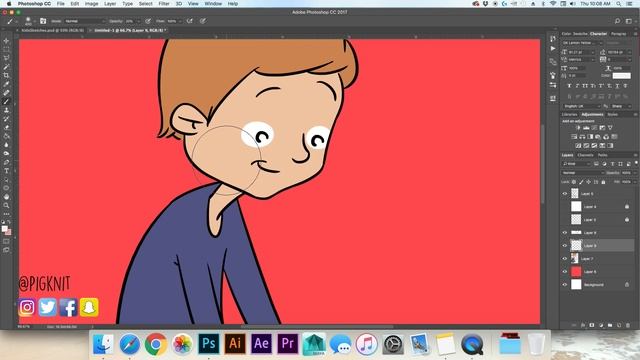
Task: Enable airbrush-style build-up in options bar
Action: click(190, 21)
